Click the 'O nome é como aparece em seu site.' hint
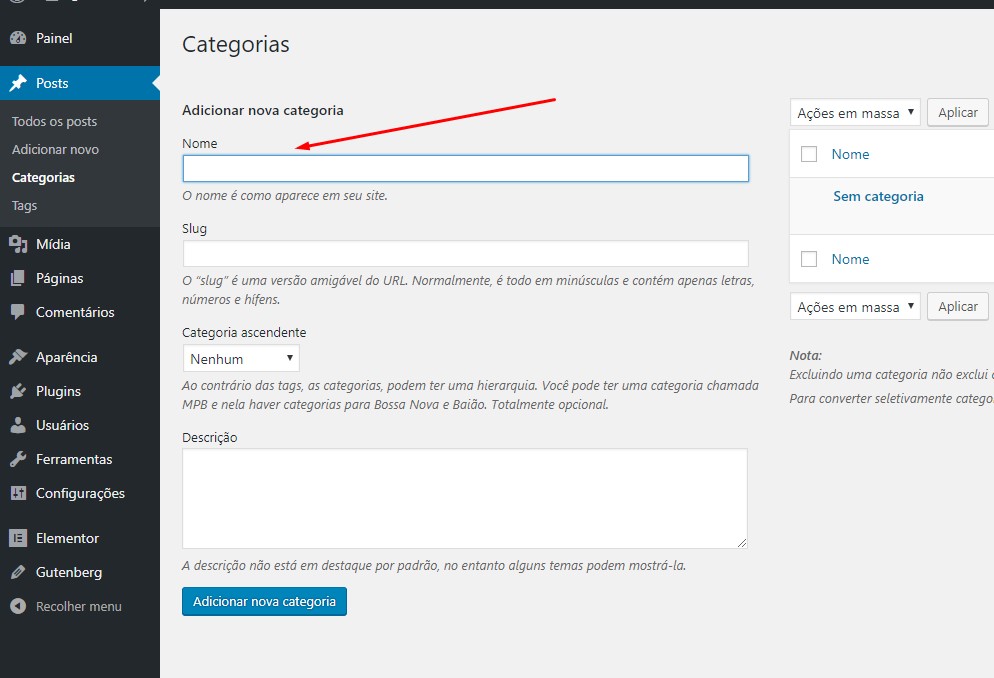 [285, 196]
